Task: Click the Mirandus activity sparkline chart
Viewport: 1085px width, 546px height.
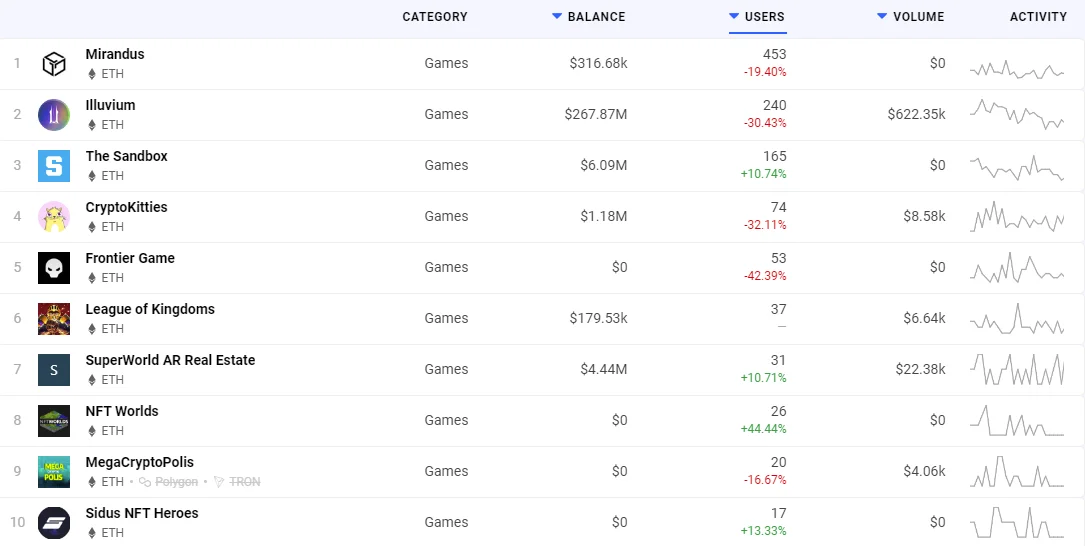Action: 1016,69
